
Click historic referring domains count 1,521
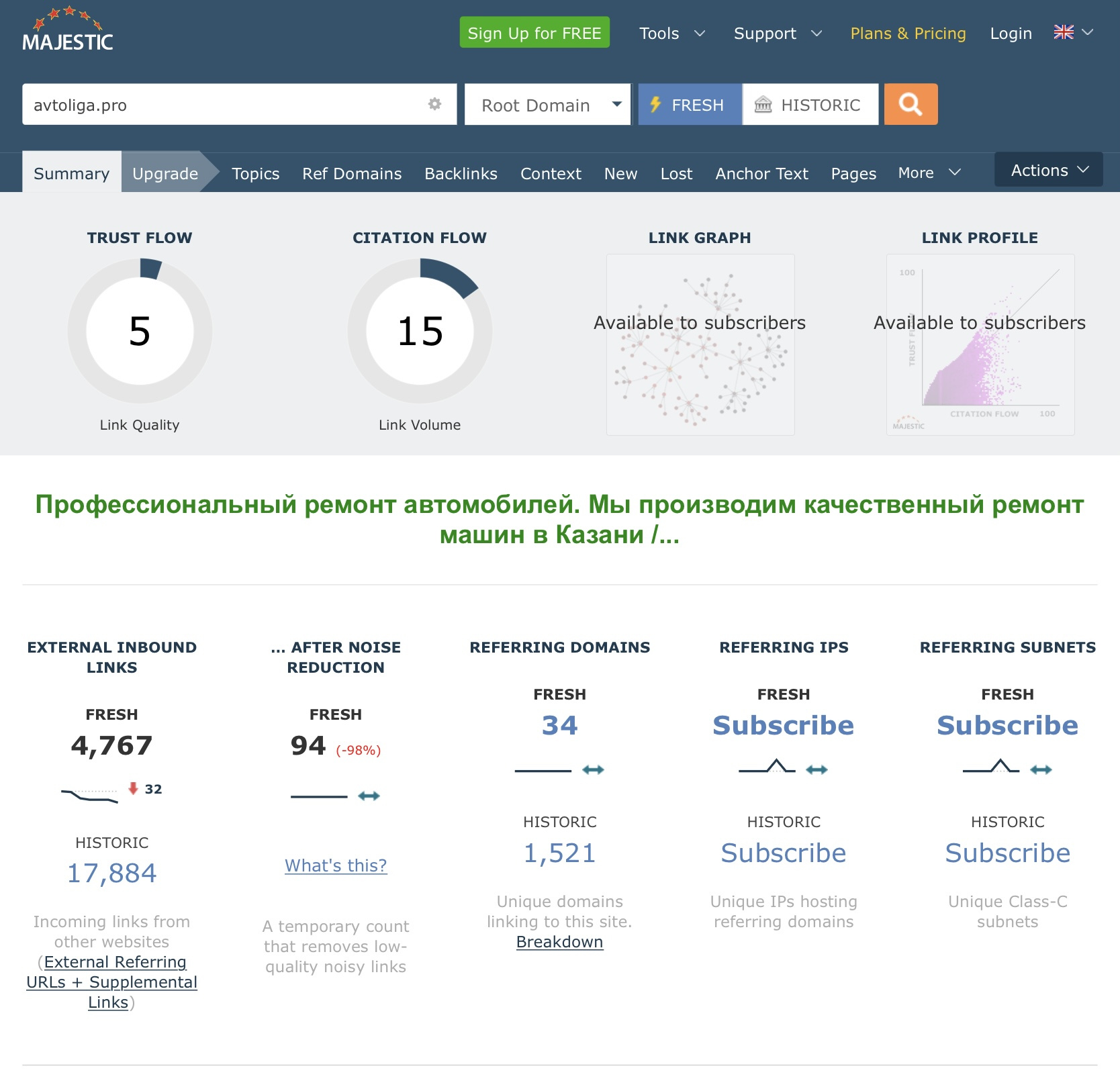click(559, 853)
